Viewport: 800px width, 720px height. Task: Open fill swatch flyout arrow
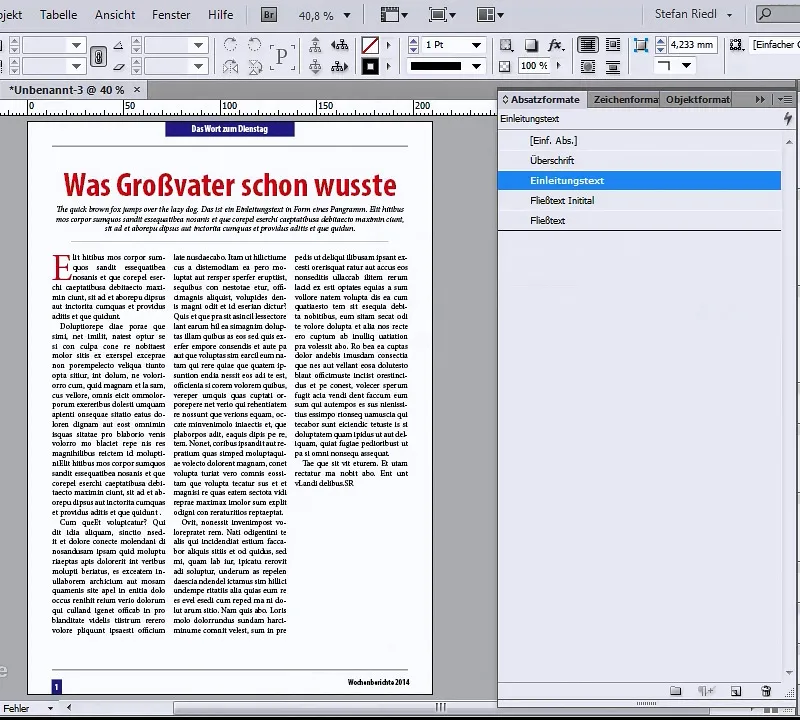[389, 45]
